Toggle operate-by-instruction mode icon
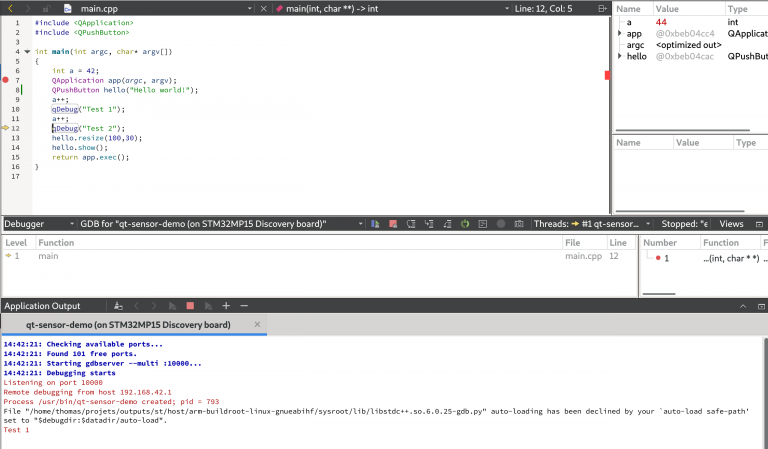This screenshot has width=768, height=449. pos(483,224)
